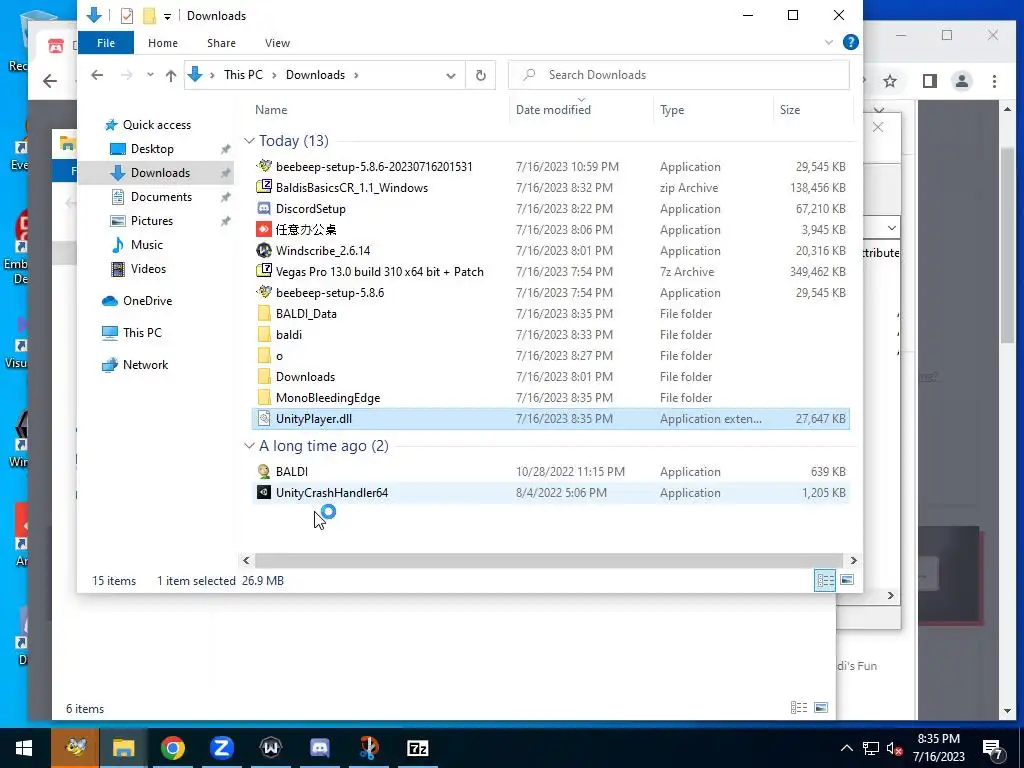This screenshot has width=1024, height=768.
Task: Click This PC in the address breadcrumb
Action: point(243,75)
